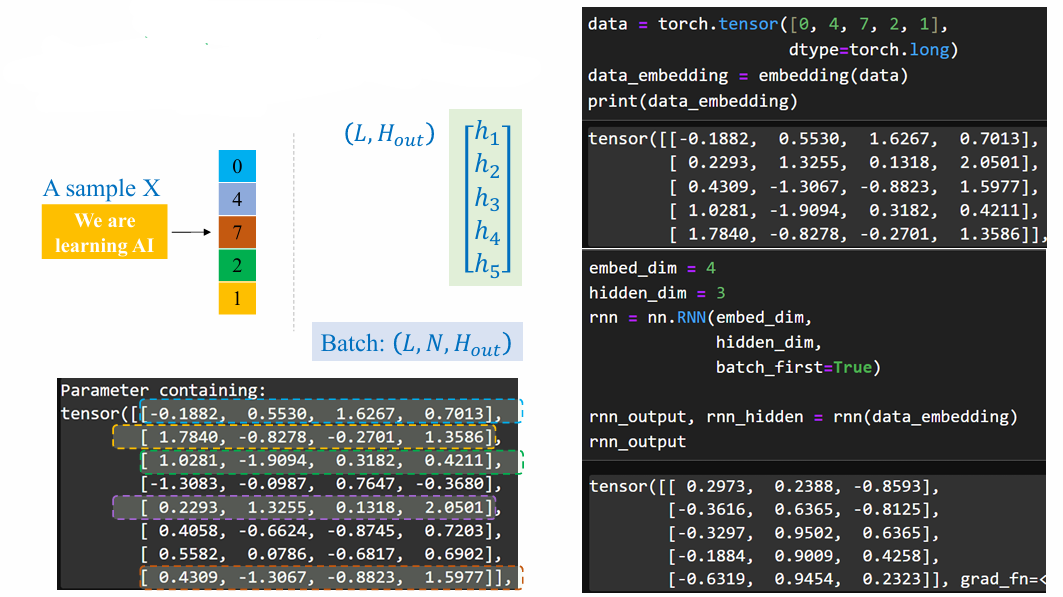
Task: Click the truncated "grad_fn=<" text
Action: [1003, 579]
